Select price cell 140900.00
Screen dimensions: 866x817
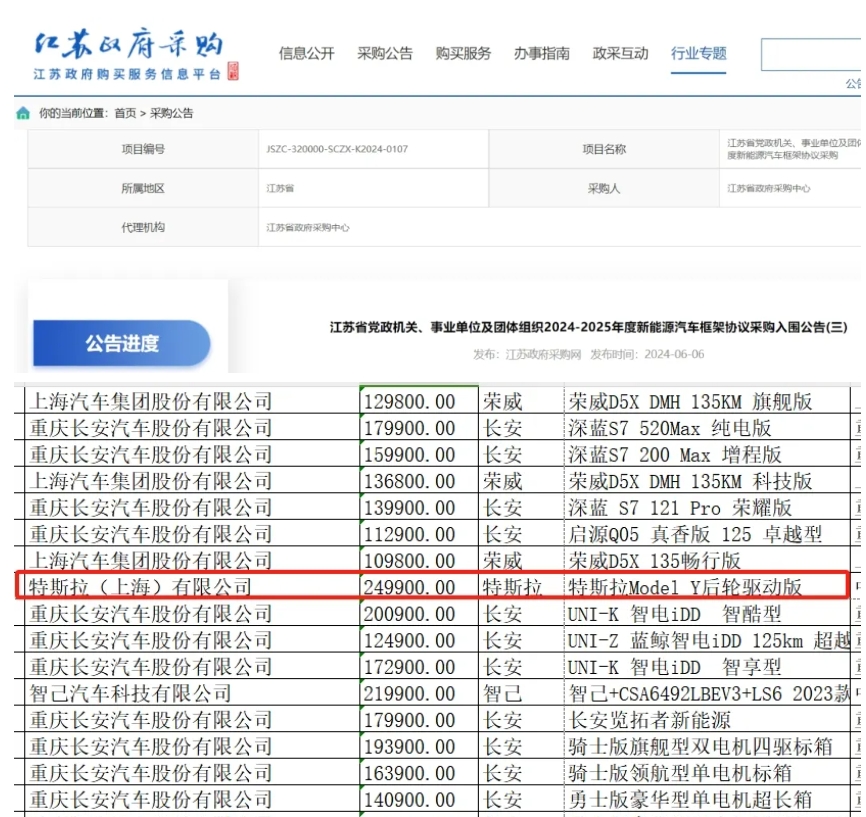(x=419, y=799)
